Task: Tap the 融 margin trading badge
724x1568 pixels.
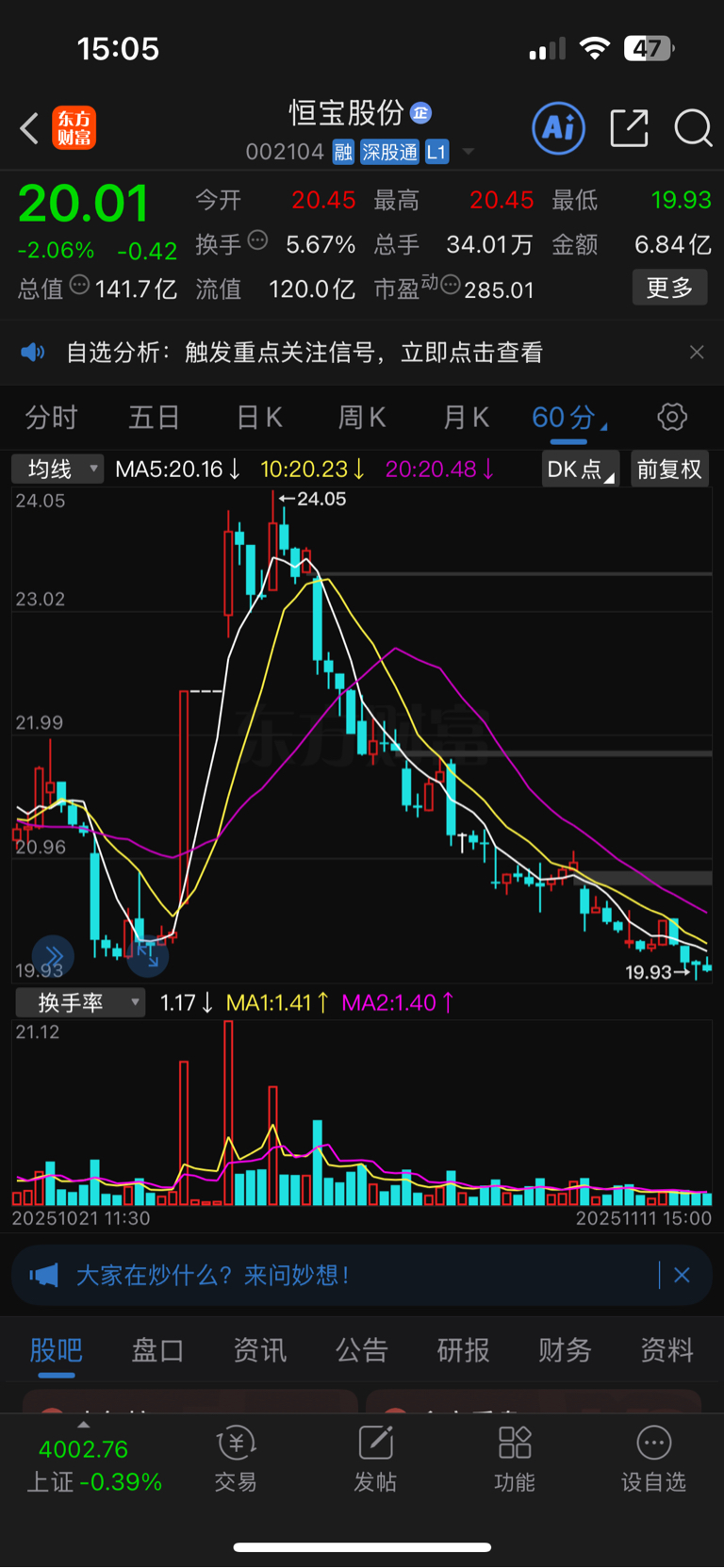Action: (x=343, y=152)
